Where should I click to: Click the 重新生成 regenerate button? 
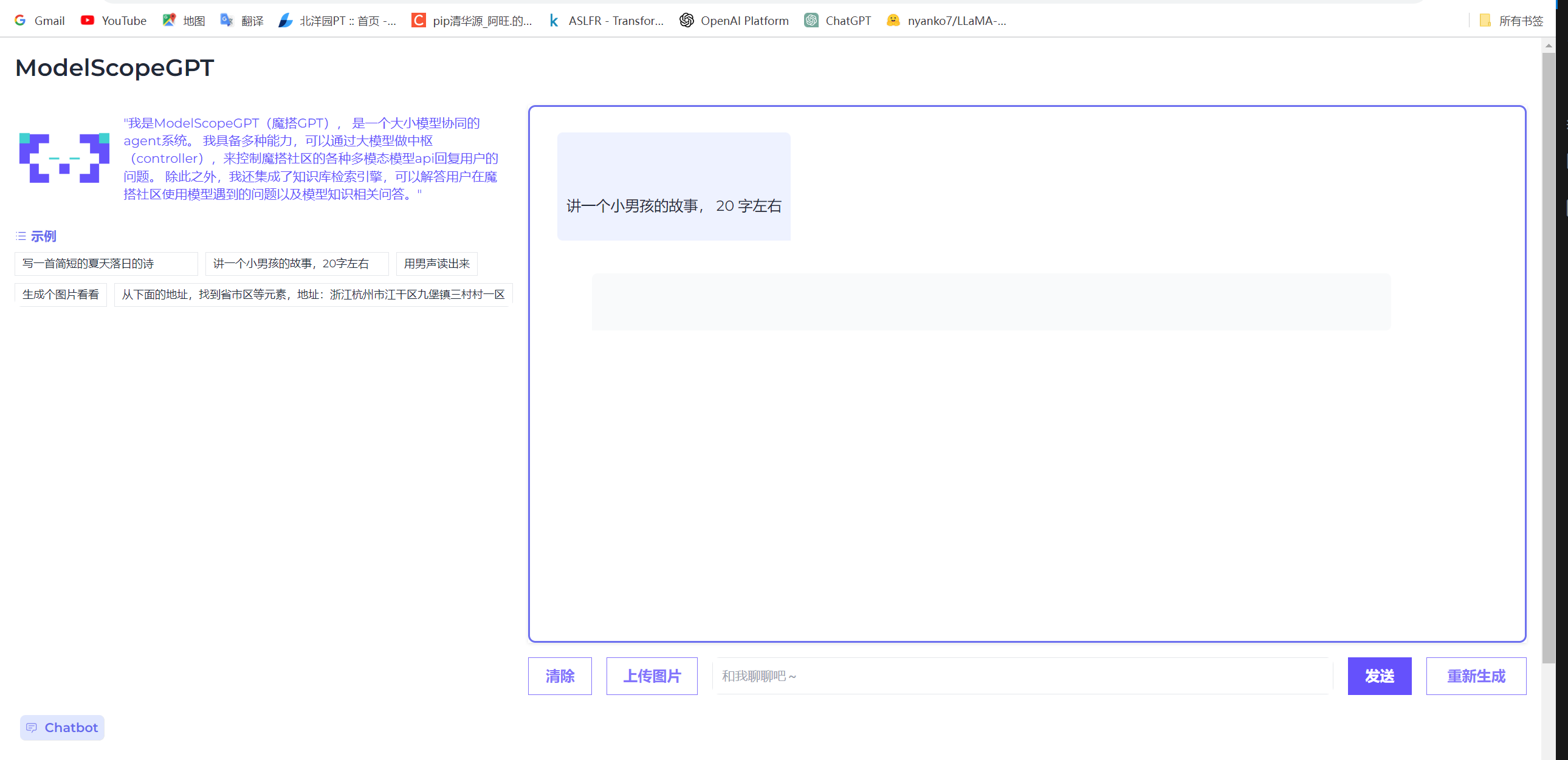(1476, 676)
